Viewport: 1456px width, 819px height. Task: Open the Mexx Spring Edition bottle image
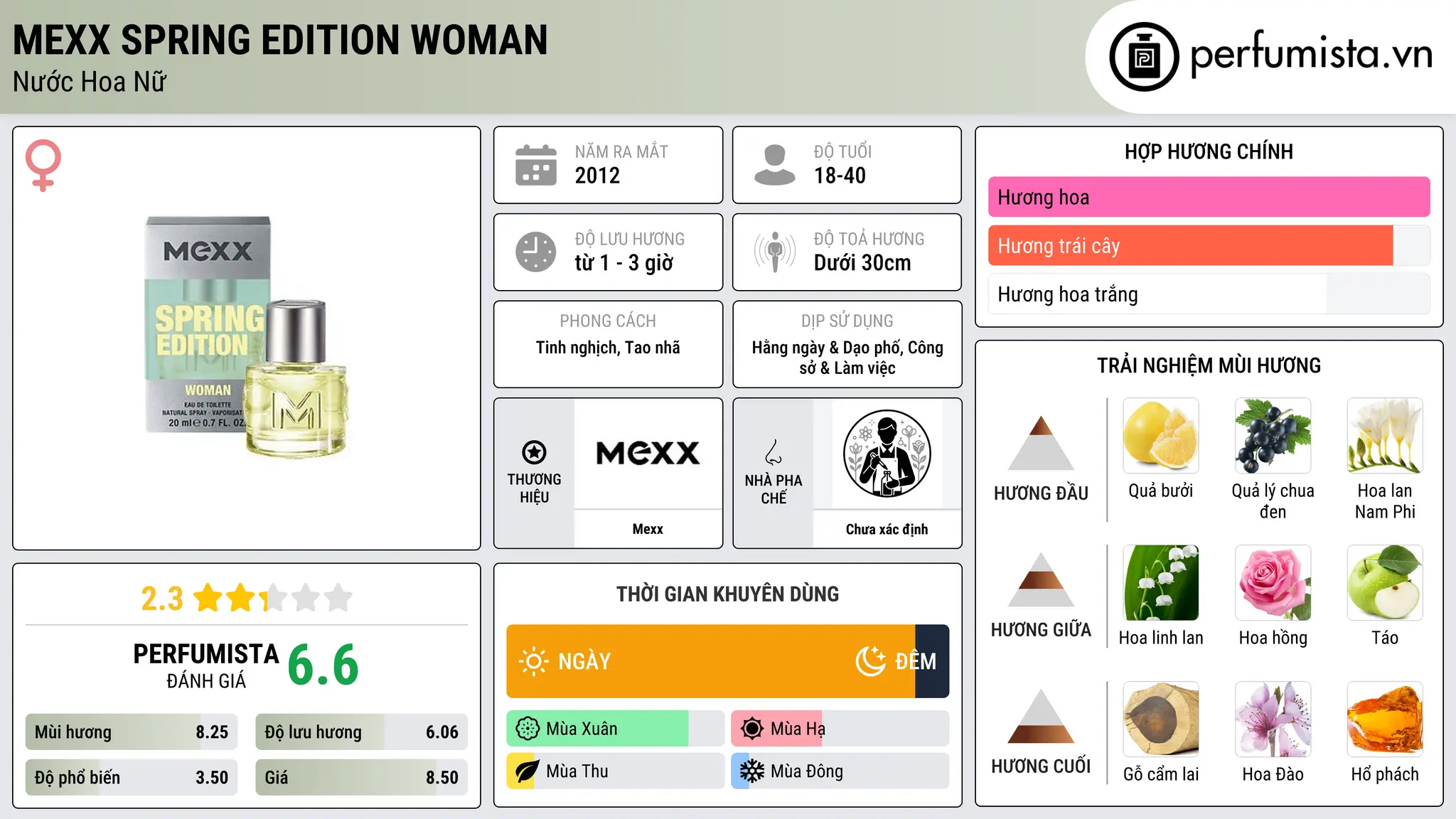(247, 338)
